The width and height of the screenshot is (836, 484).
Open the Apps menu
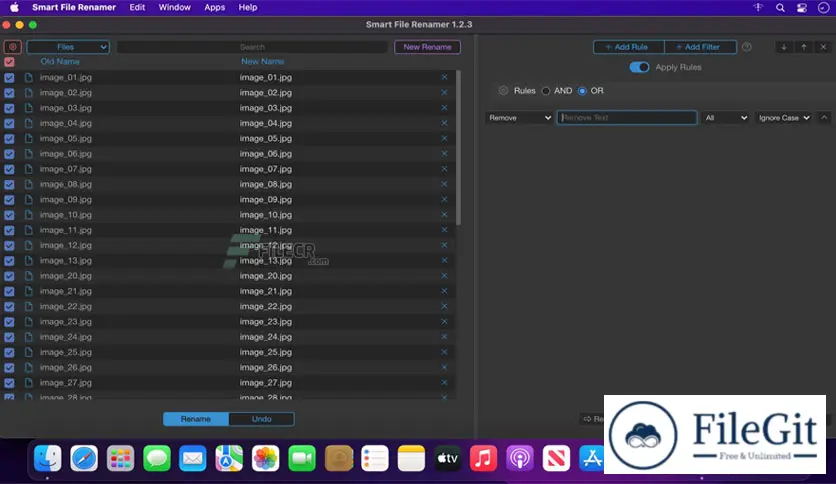click(214, 7)
